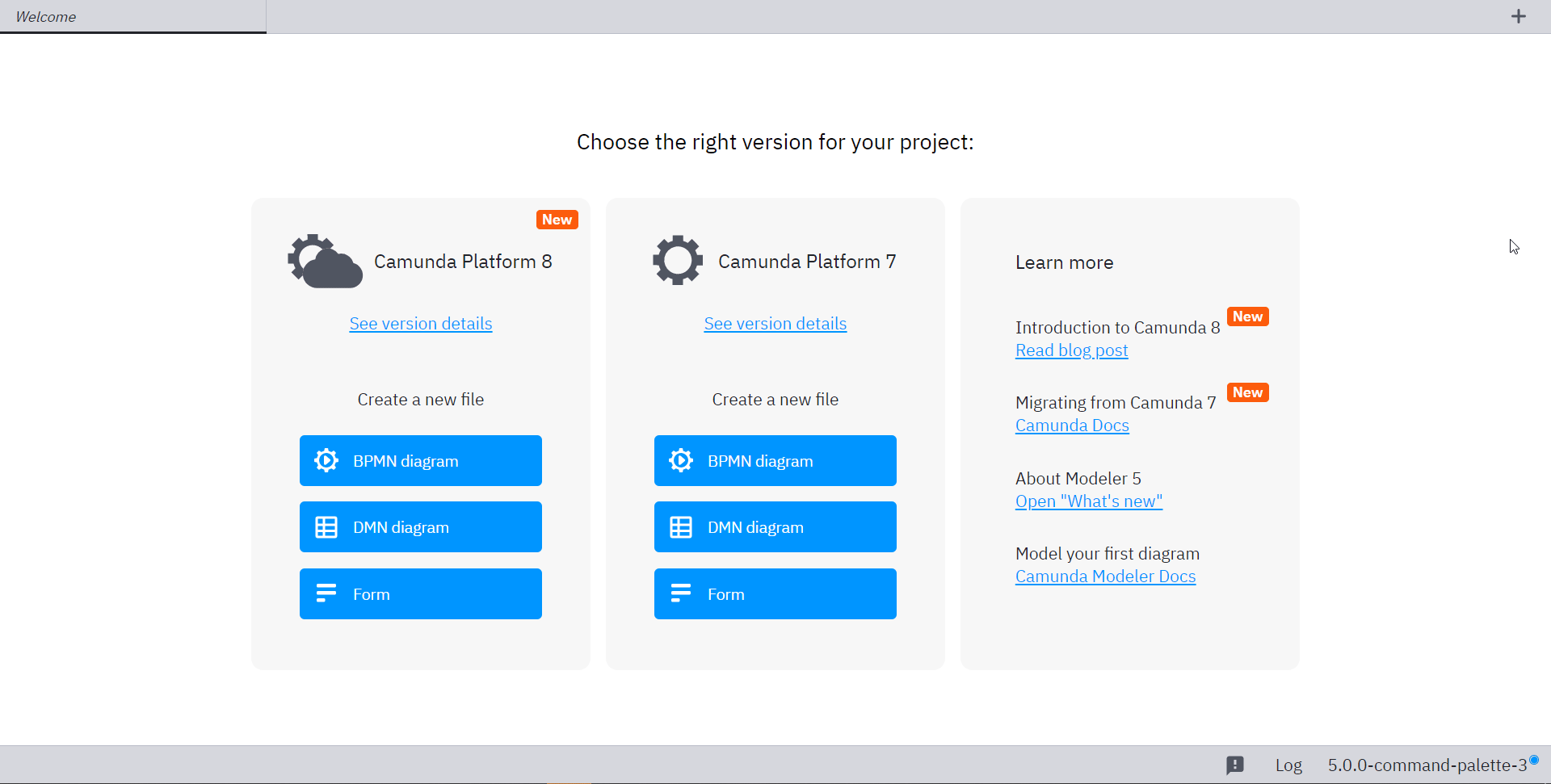Click the Camunda Platform 7 gear icon
1551x784 pixels.
pos(678,260)
